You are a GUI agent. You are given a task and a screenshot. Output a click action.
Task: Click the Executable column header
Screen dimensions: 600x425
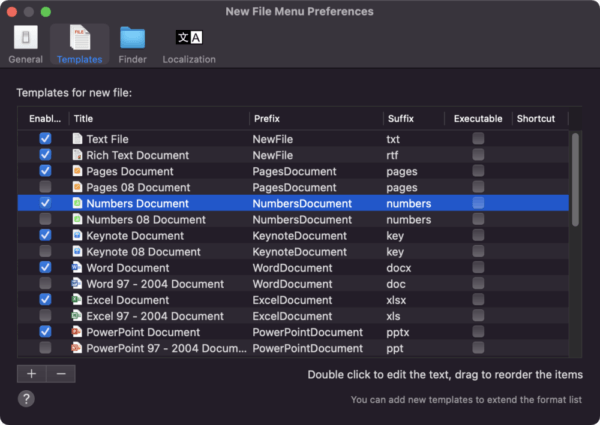coord(478,119)
